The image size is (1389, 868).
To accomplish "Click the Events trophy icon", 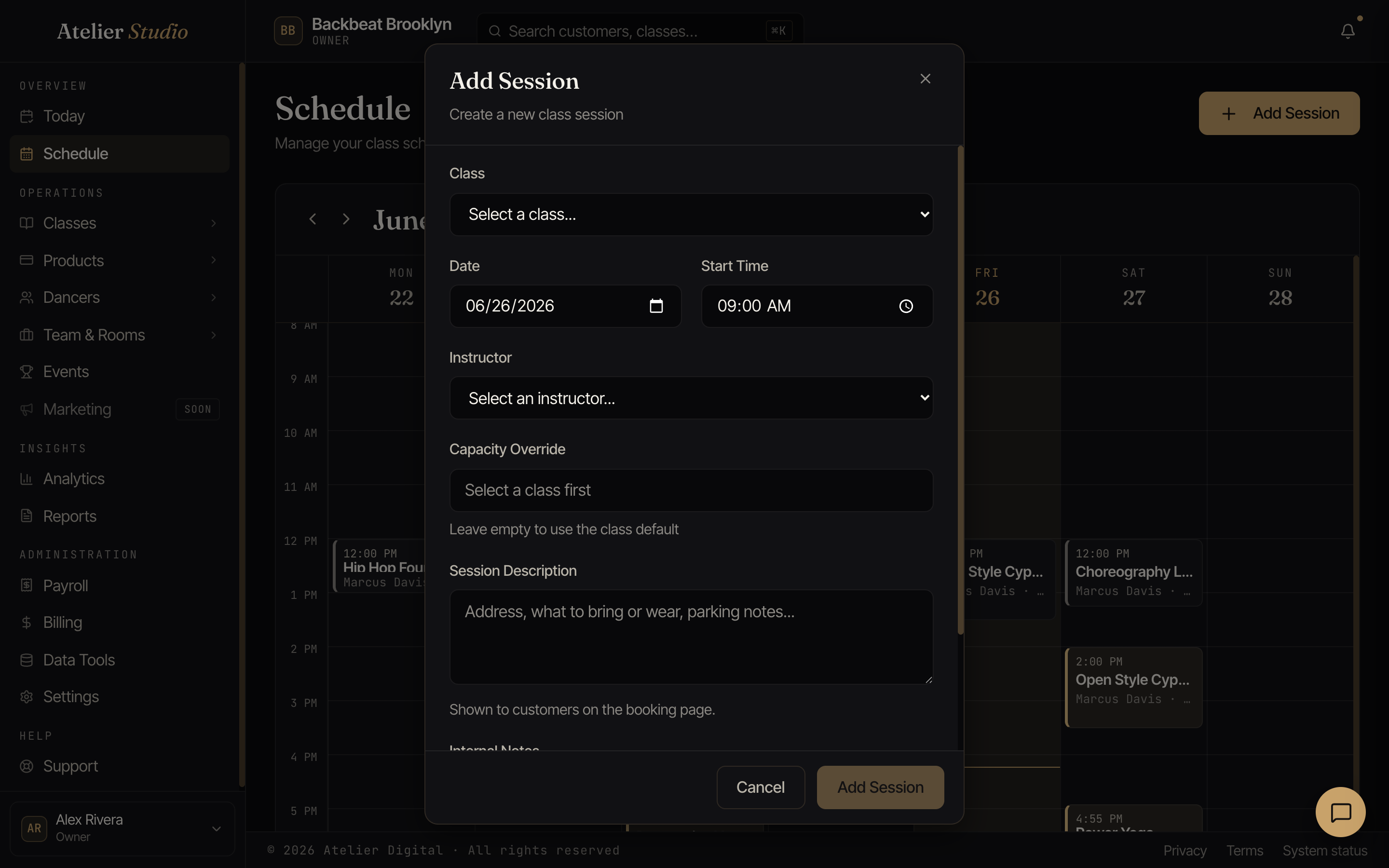I will pyautogui.click(x=27, y=372).
